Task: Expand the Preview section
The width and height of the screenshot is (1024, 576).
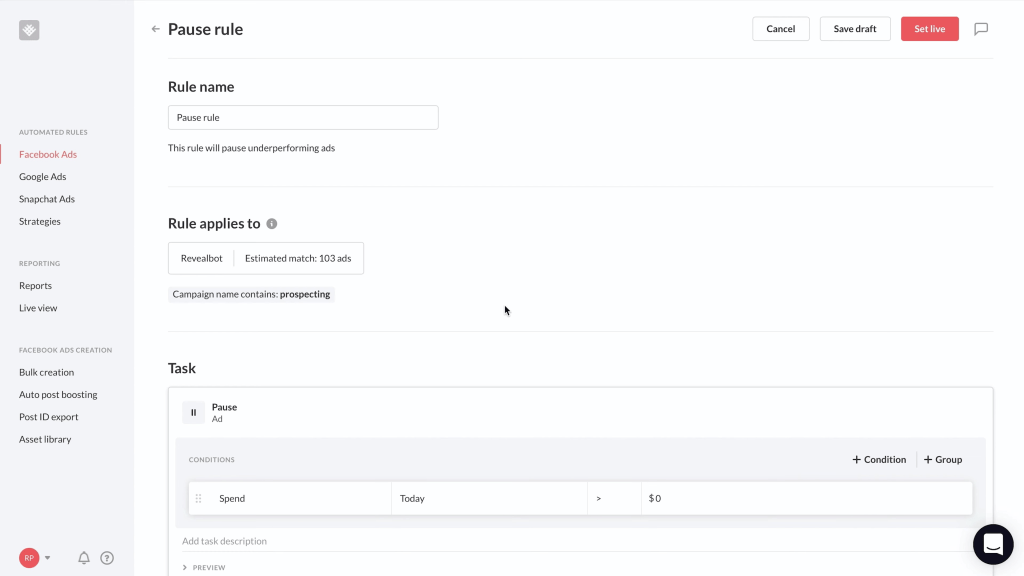Action: [x=204, y=567]
